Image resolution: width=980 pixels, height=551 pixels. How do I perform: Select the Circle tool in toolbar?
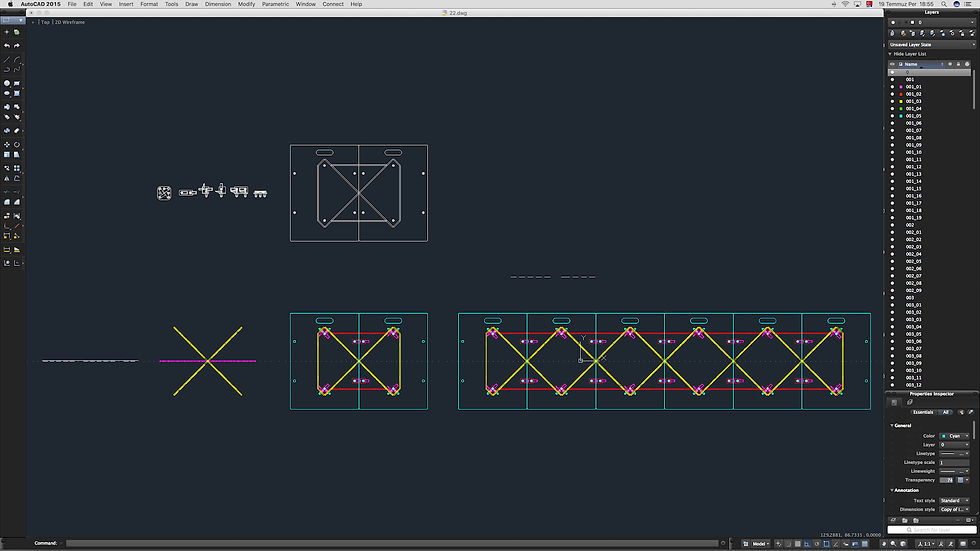7,83
